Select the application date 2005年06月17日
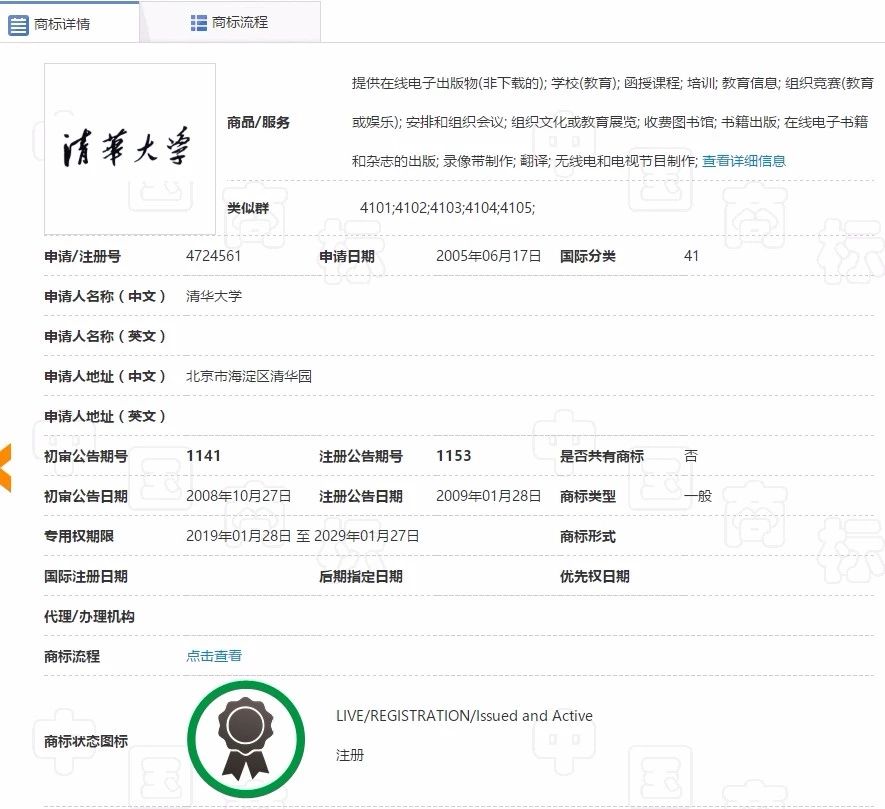 tap(488, 256)
